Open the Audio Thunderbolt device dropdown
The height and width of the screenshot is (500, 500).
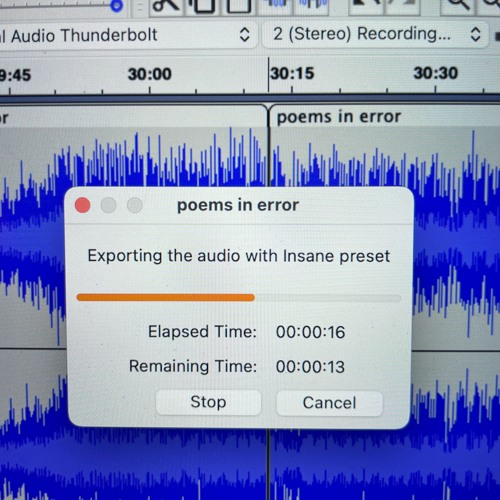[x=128, y=35]
